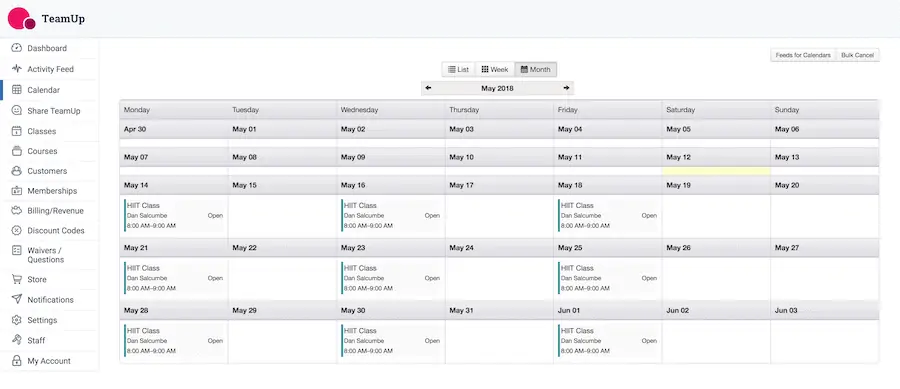Click the Store shopping cart icon

(x=17, y=279)
